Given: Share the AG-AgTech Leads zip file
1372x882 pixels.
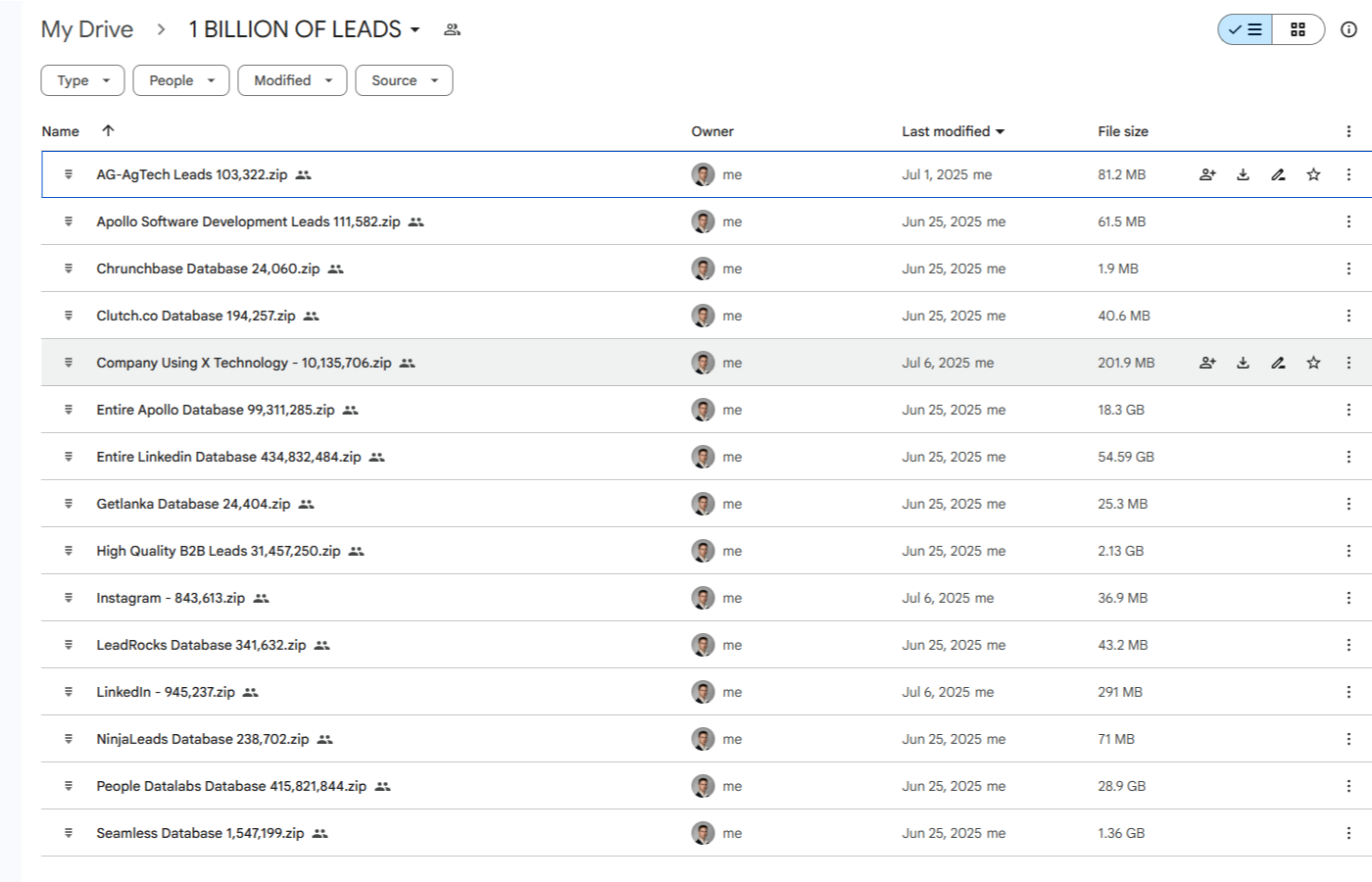Looking at the screenshot, I should 1207,174.
